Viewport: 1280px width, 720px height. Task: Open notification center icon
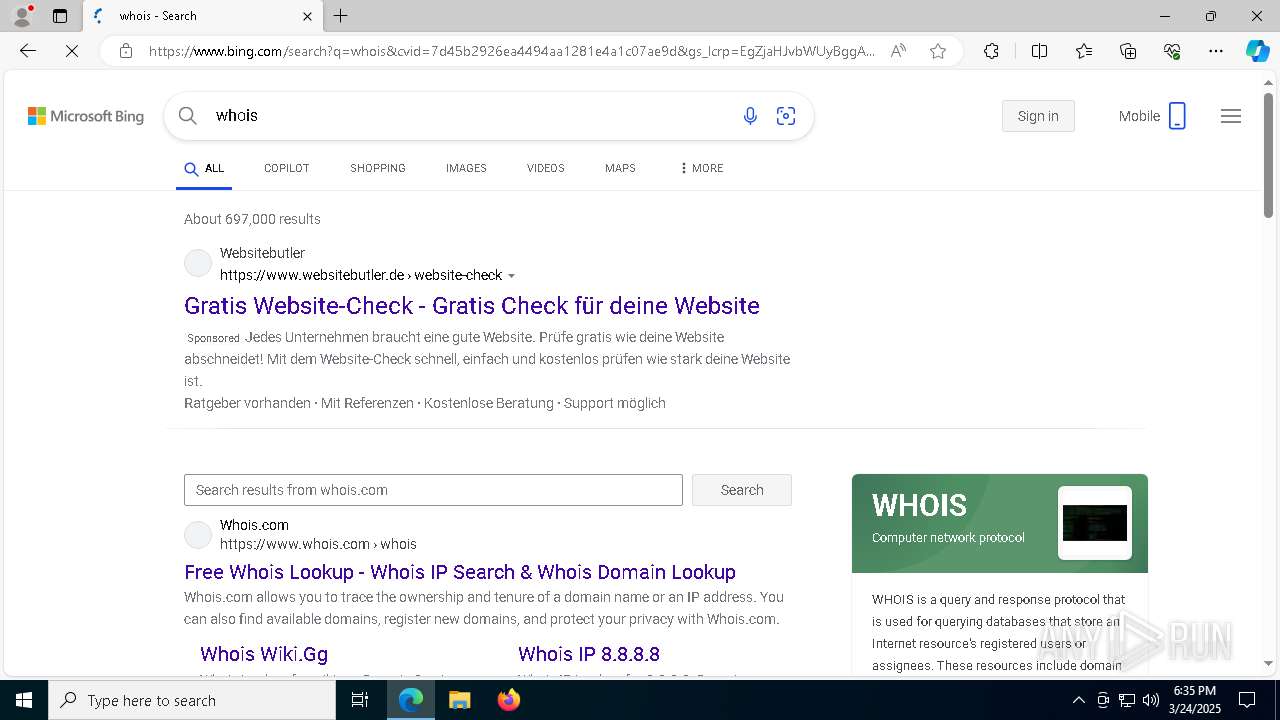1247,700
